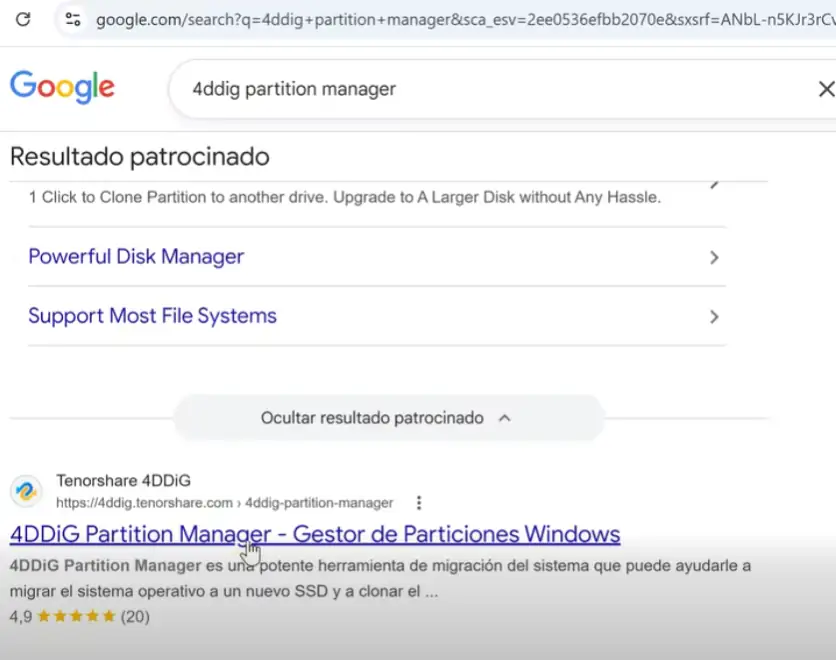Click the partially hidden chevron above ad description
Image resolution: width=836 pixels, height=660 pixels.
pos(714,184)
